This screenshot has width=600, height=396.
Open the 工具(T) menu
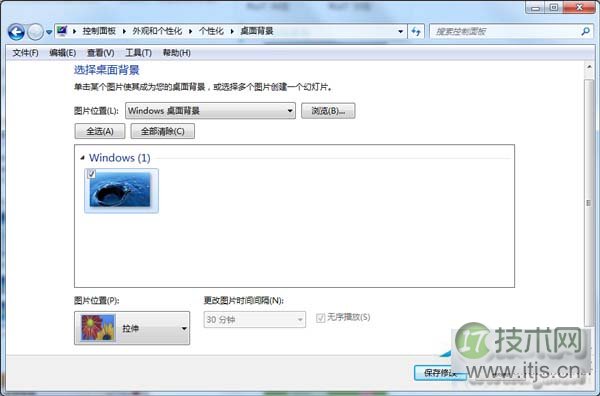(x=139, y=53)
